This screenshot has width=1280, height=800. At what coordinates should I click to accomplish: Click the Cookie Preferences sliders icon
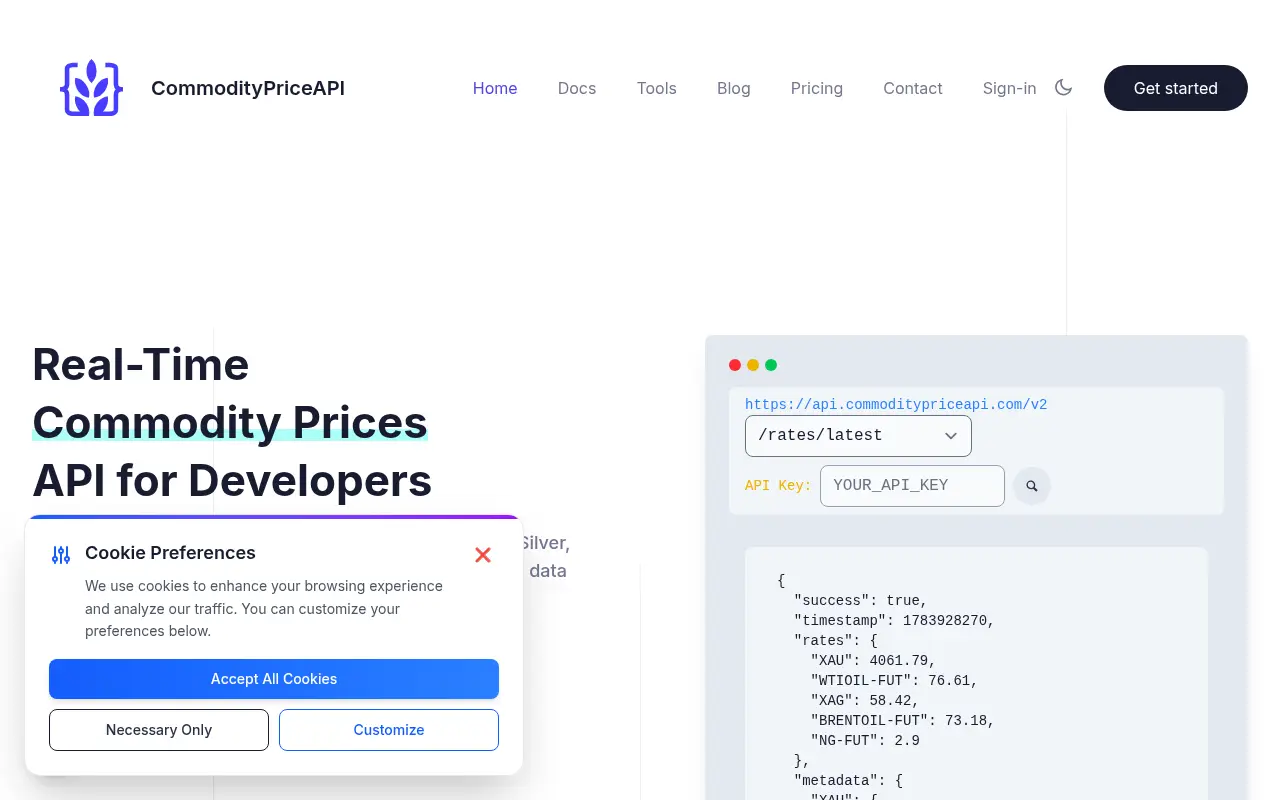pos(61,555)
